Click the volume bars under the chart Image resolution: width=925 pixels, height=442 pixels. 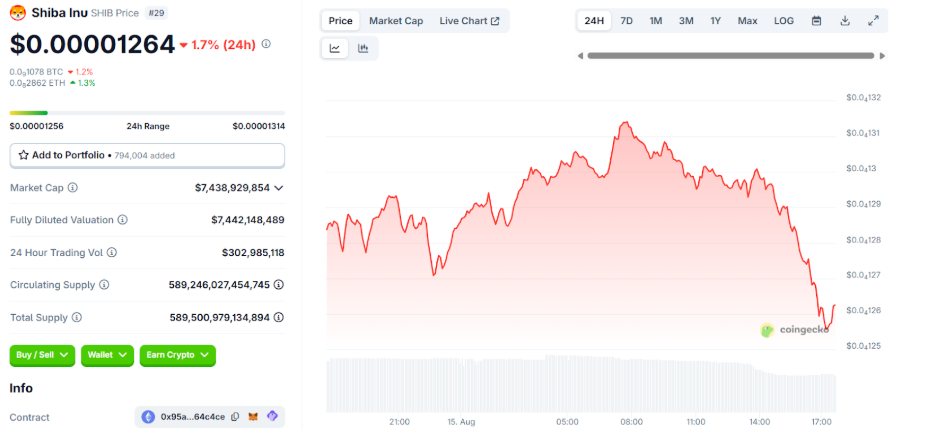coord(581,384)
